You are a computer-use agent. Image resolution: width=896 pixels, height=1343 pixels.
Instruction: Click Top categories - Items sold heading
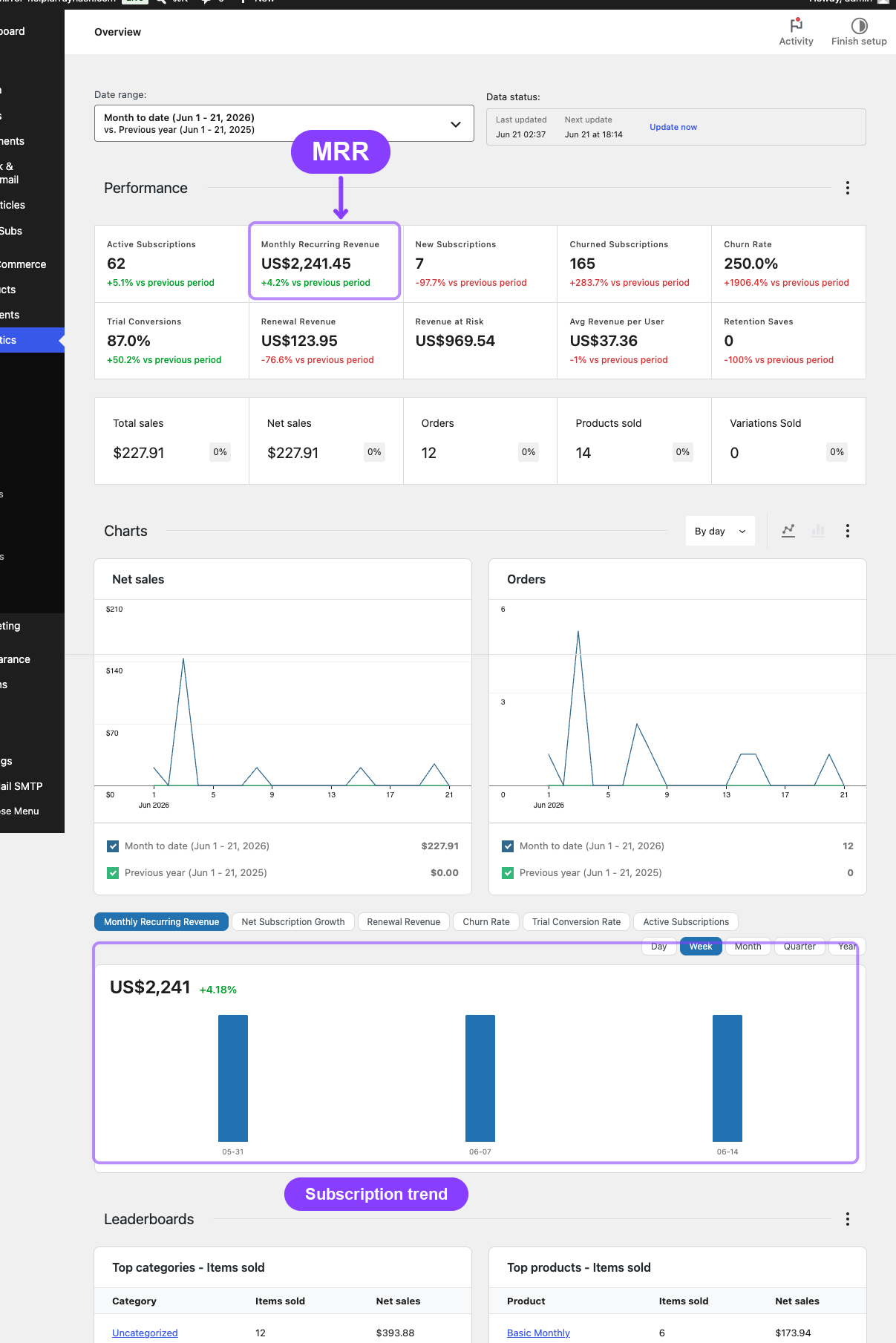[x=189, y=1267]
